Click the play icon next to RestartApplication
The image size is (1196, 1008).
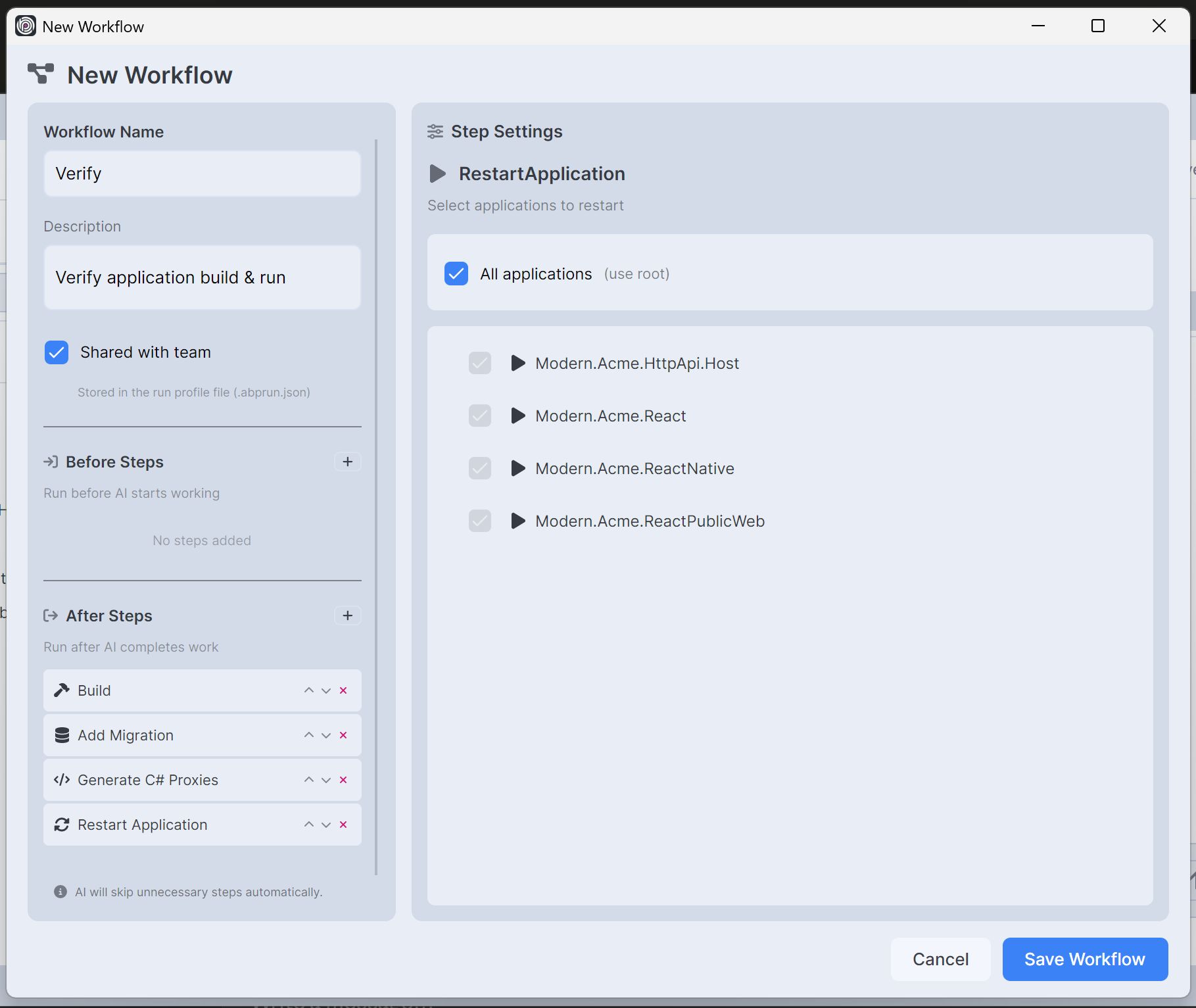437,174
